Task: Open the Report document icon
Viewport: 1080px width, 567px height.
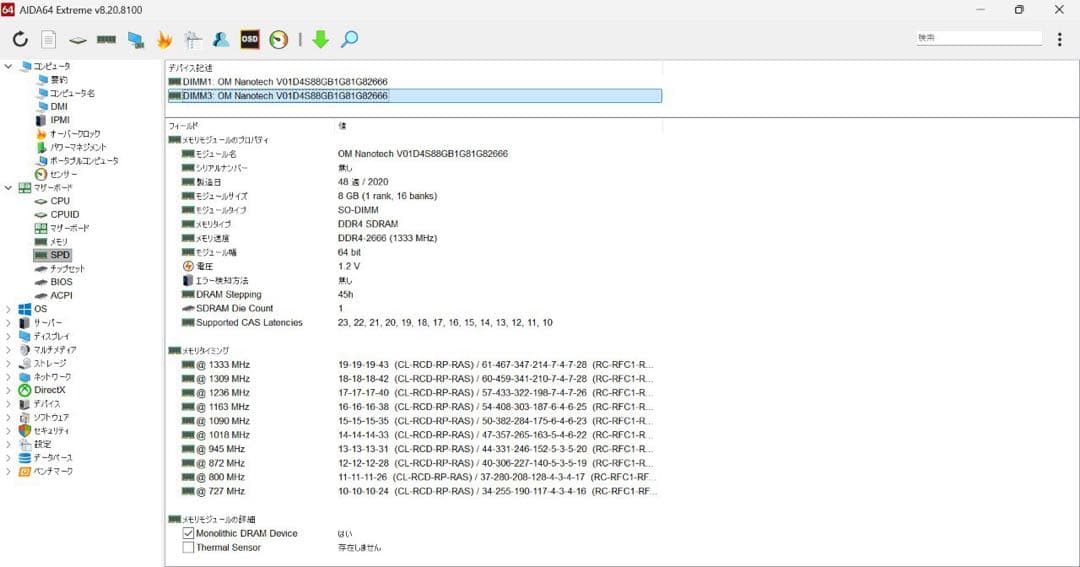Action: click(x=48, y=40)
